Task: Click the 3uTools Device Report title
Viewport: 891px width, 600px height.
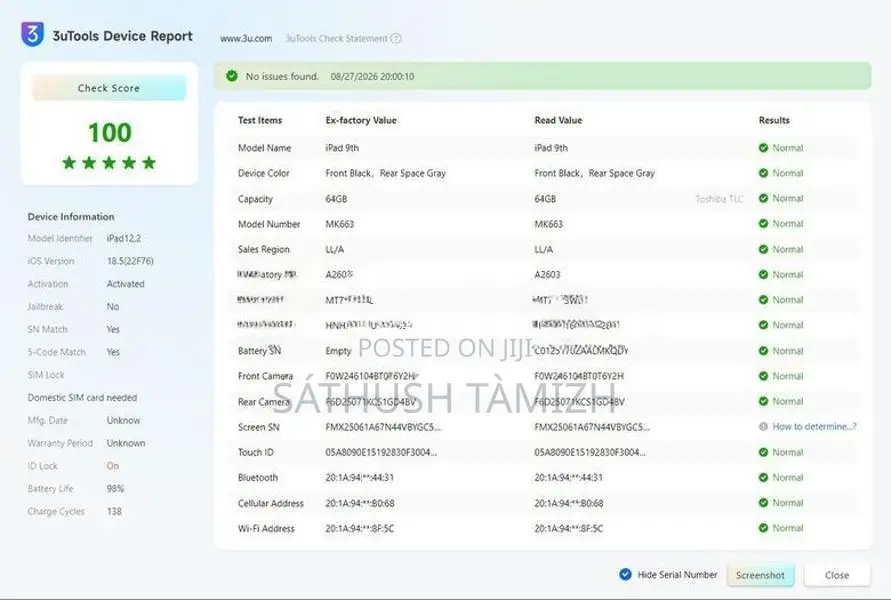Action: [x=123, y=36]
